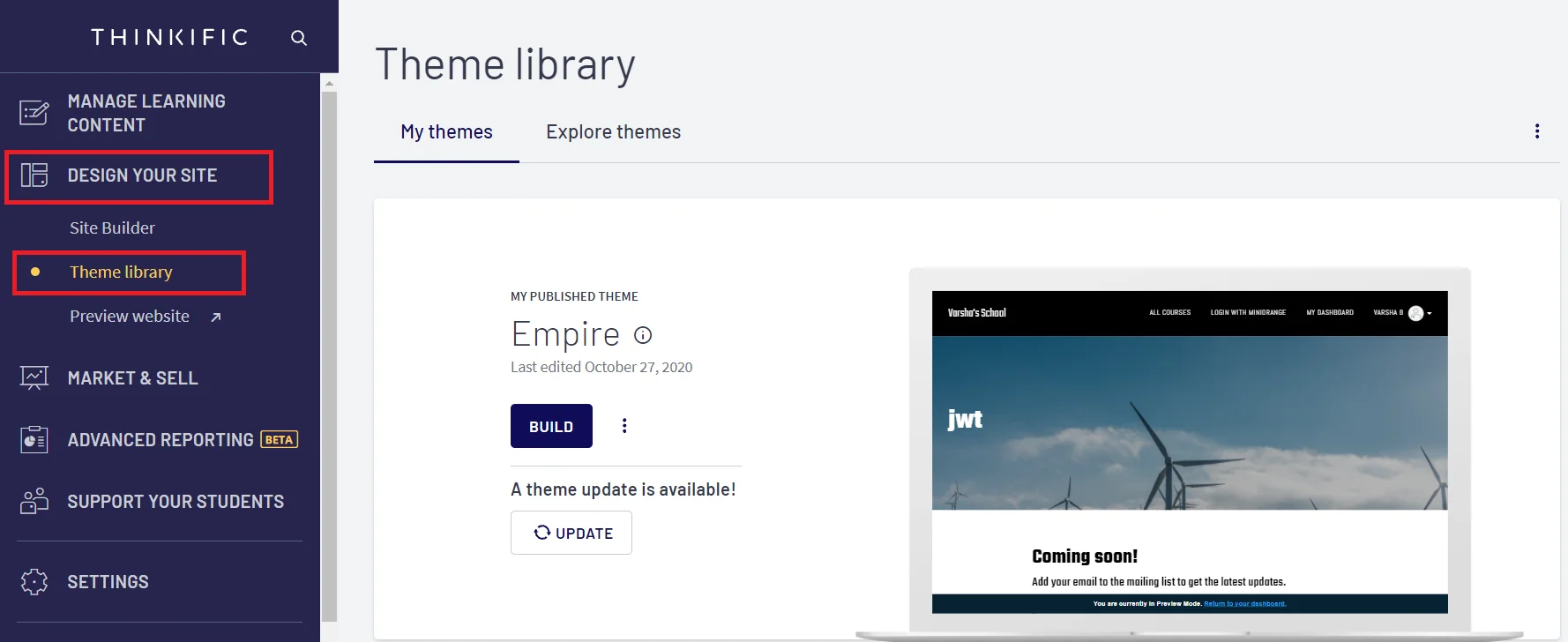Switch to the My themes tab
Image resolution: width=1568 pixels, height=642 pixels.
[446, 132]
